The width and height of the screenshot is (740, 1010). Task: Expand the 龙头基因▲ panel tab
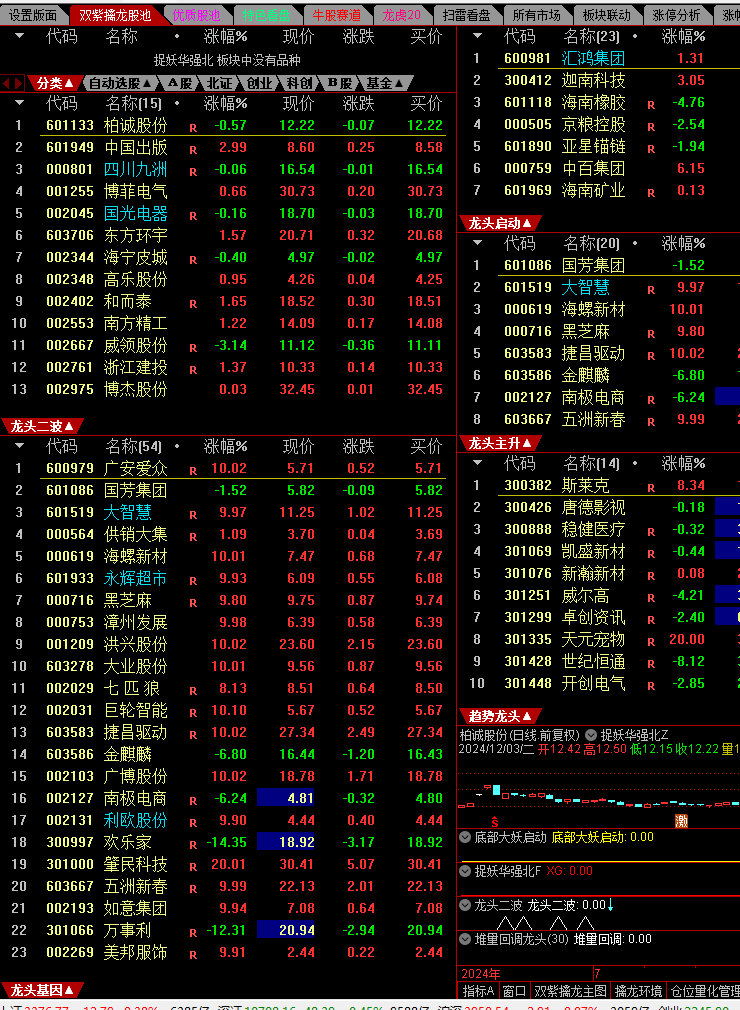click(42, 990)
